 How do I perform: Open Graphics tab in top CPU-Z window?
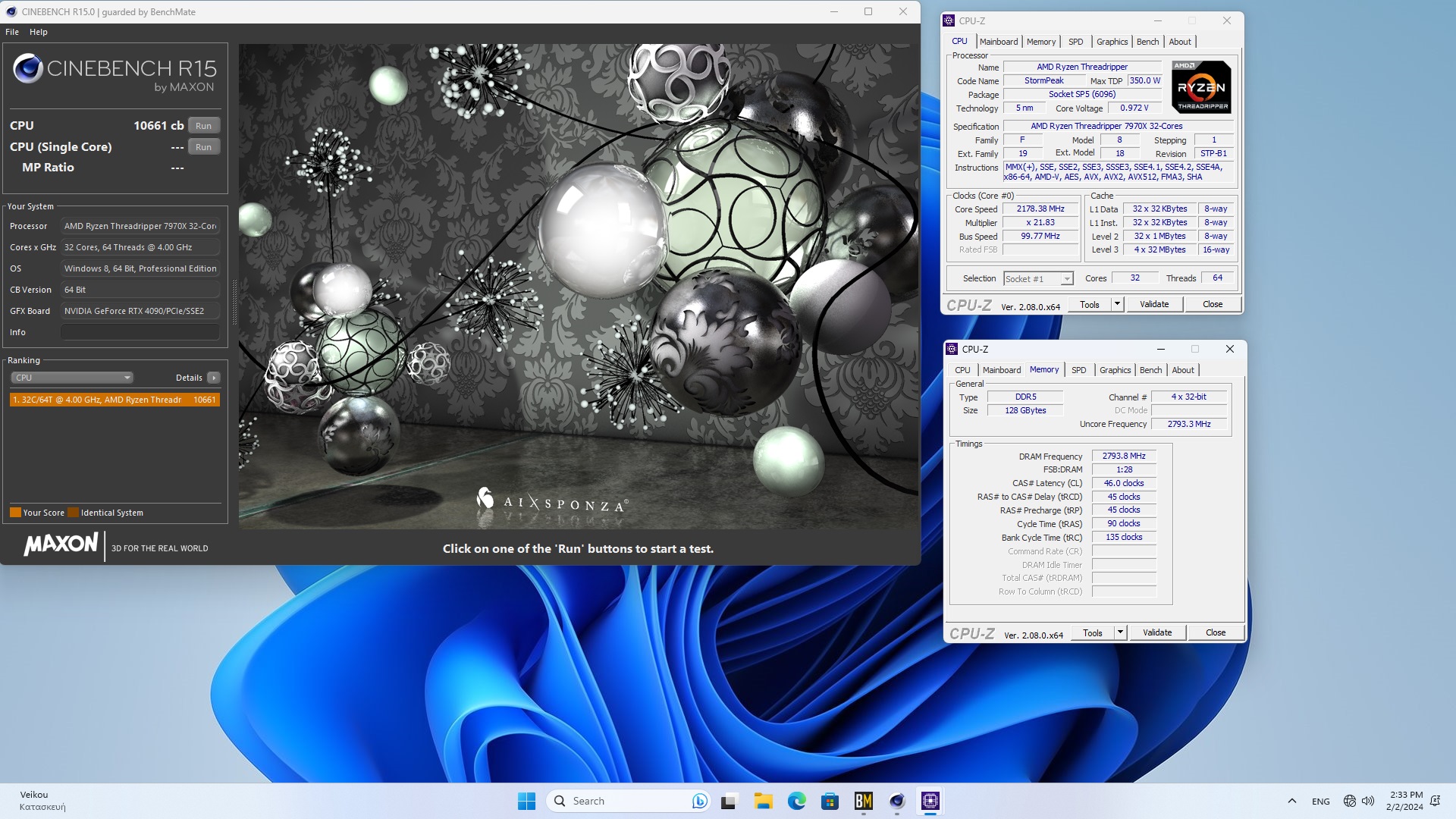(1112, 42)
